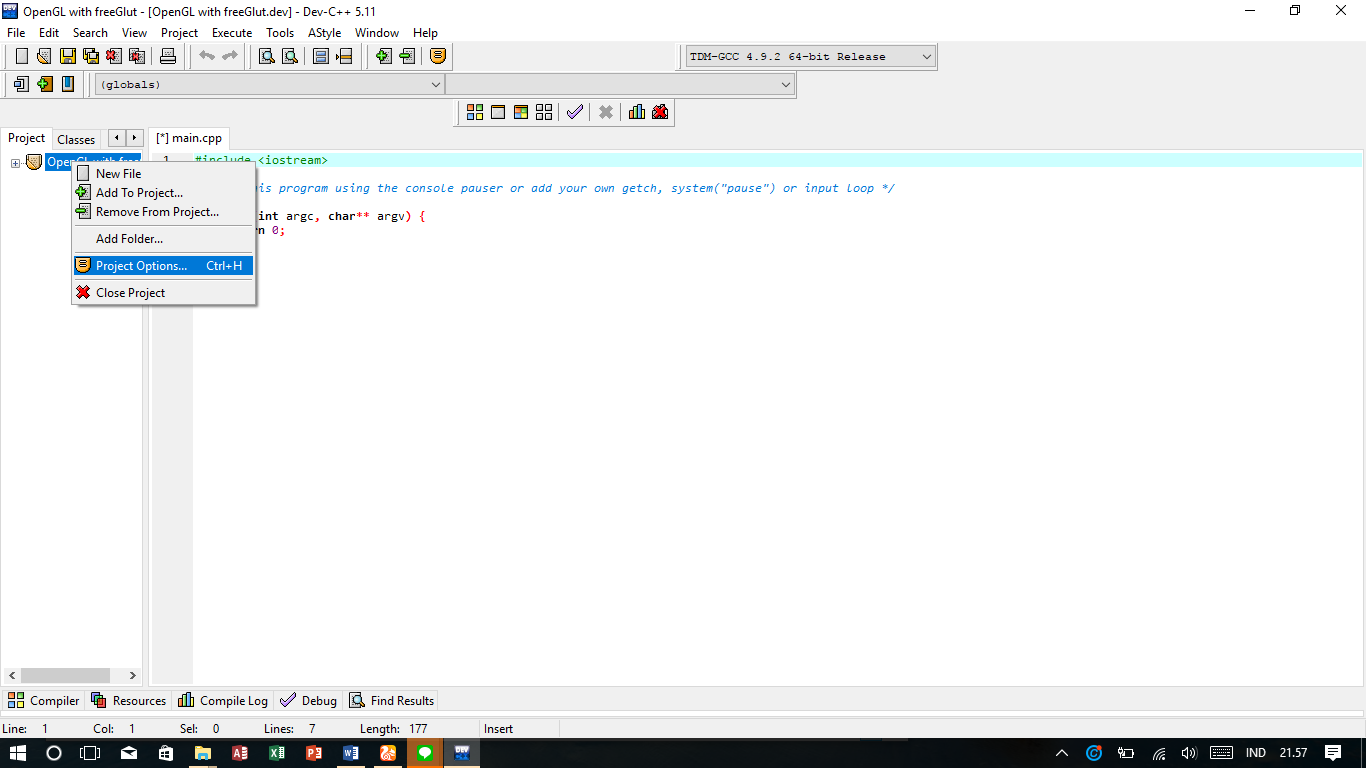
Task: Select Project Options in the context menu
Action: pos(140,265)
